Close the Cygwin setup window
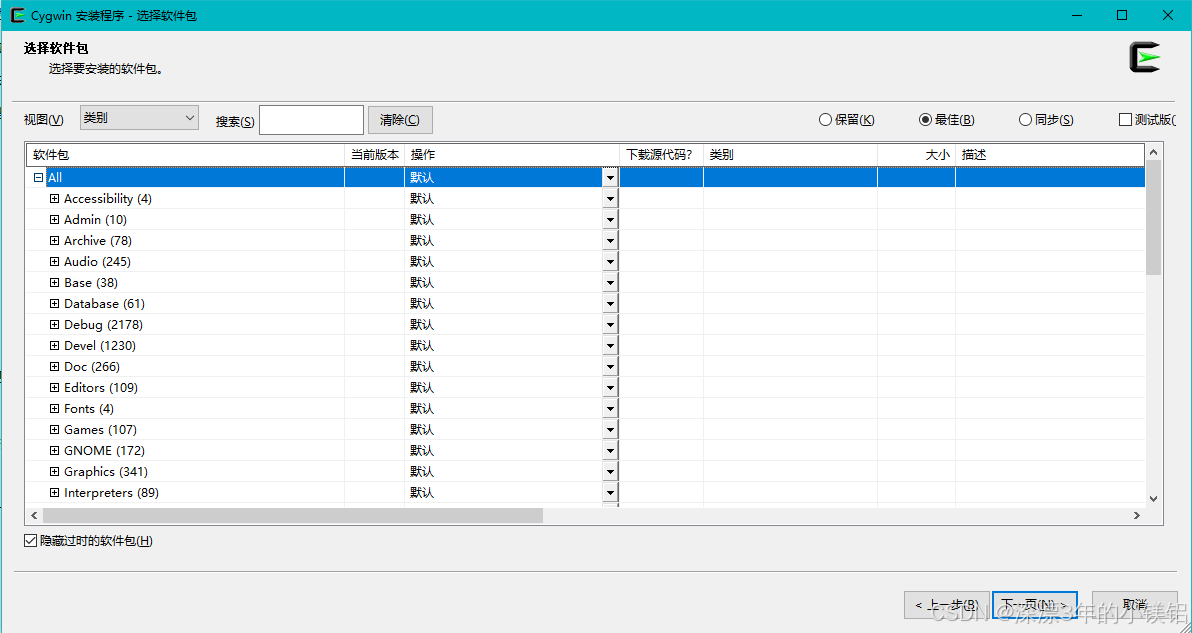 tap(1168, 15)
